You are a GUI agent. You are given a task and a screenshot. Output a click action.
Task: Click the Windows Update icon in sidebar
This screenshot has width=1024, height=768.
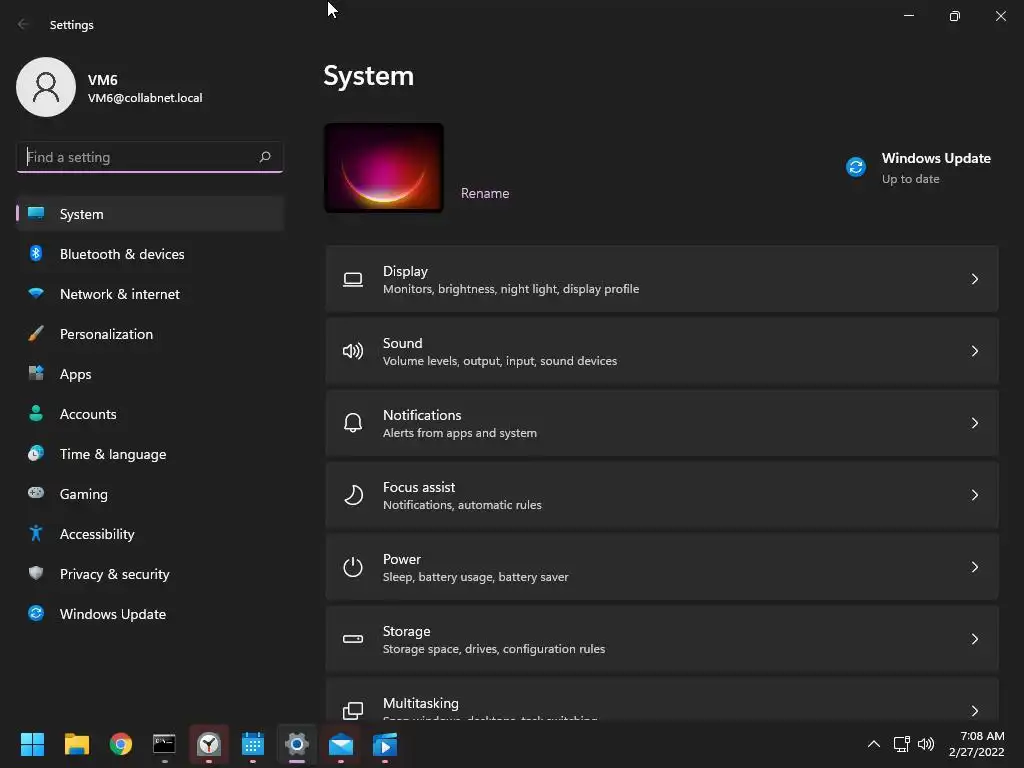coord(36,613)
